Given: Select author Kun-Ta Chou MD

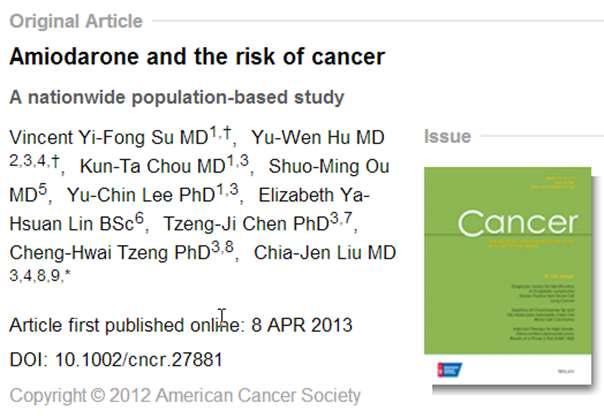Looking at the screenshot, I should click(x=153, y=166).
